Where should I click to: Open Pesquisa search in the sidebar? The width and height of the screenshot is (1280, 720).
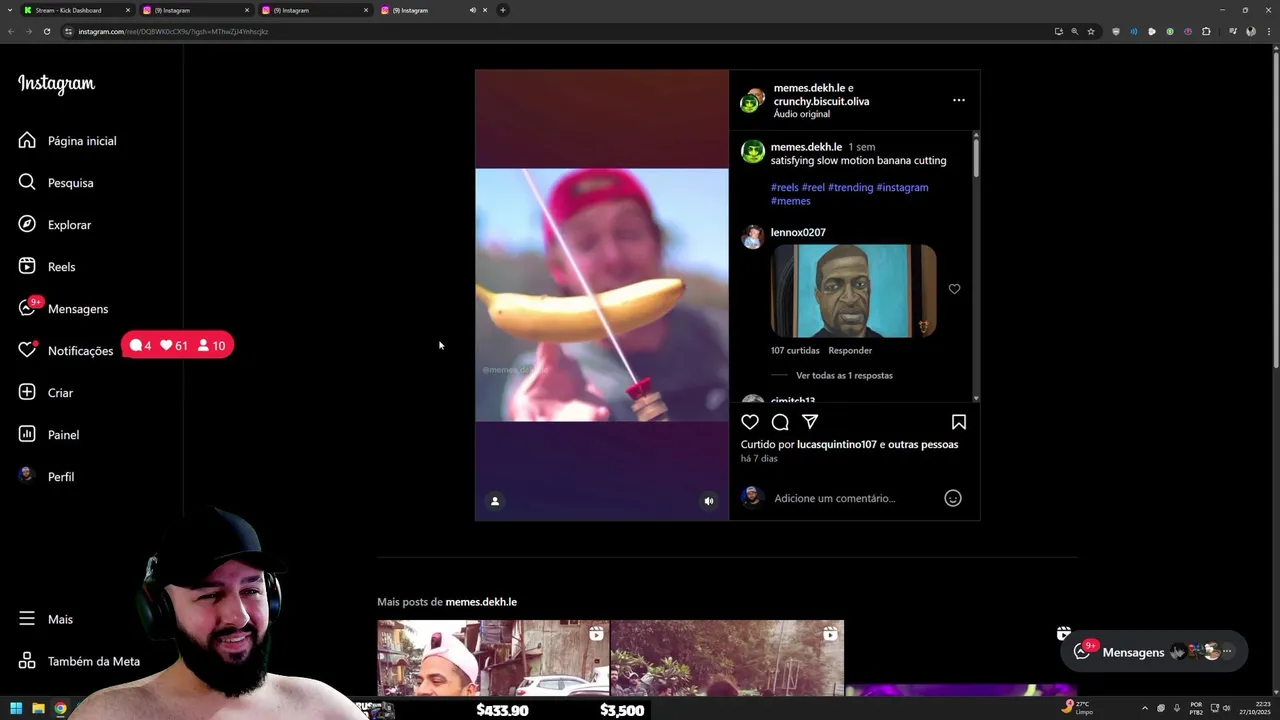click(57, 183)
